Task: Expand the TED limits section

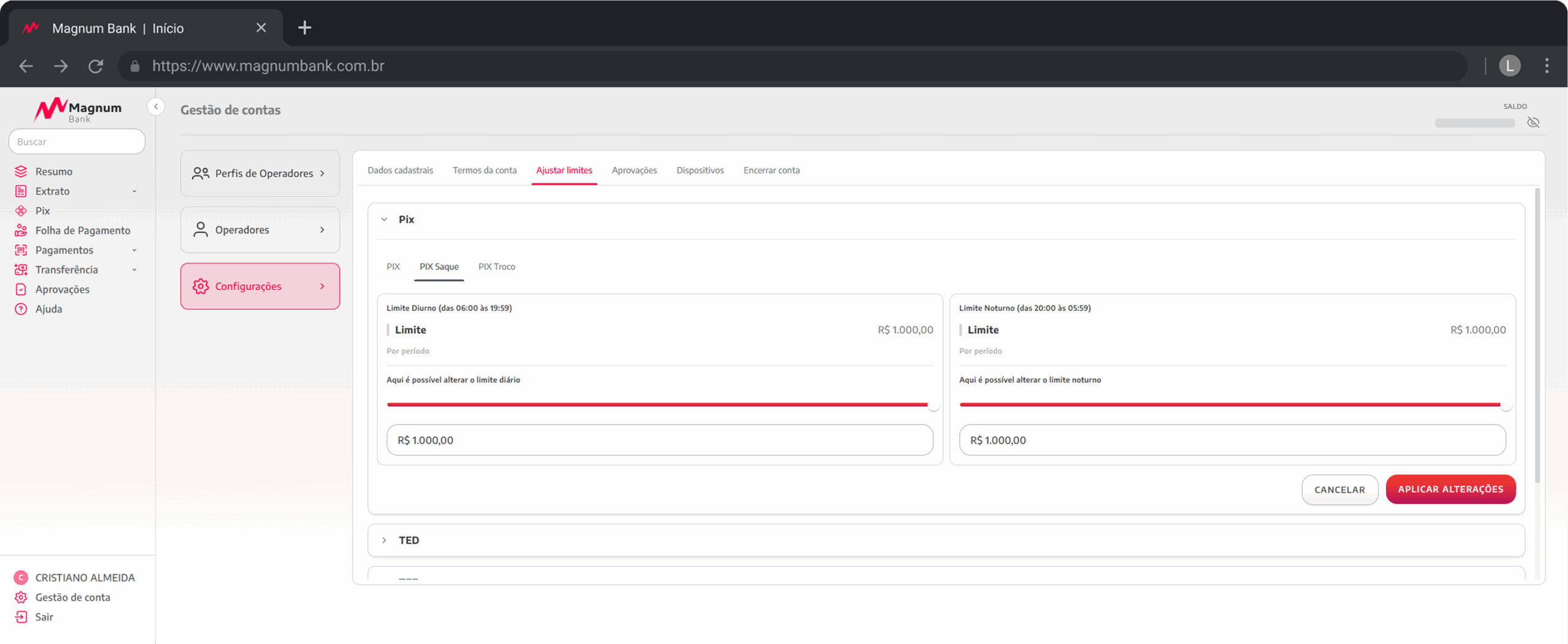Action: (384, 540)
